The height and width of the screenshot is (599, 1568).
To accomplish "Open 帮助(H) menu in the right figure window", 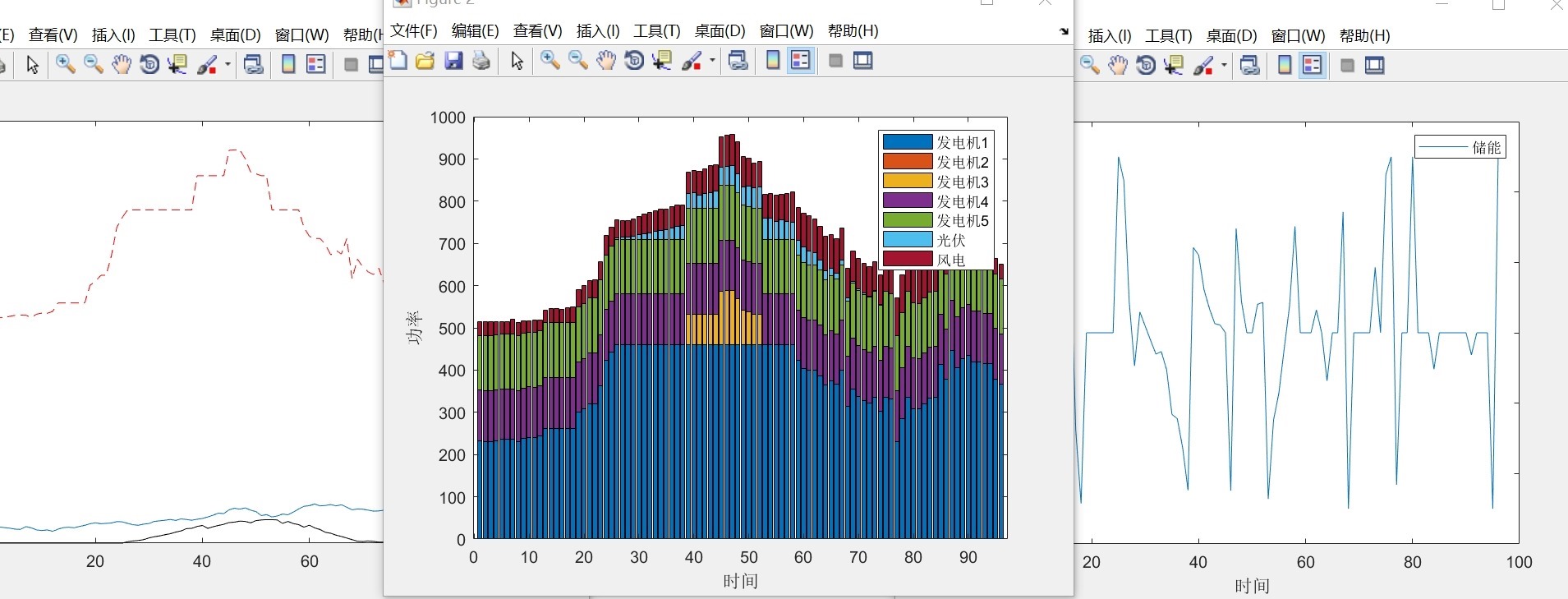I will coord(1365,36).
